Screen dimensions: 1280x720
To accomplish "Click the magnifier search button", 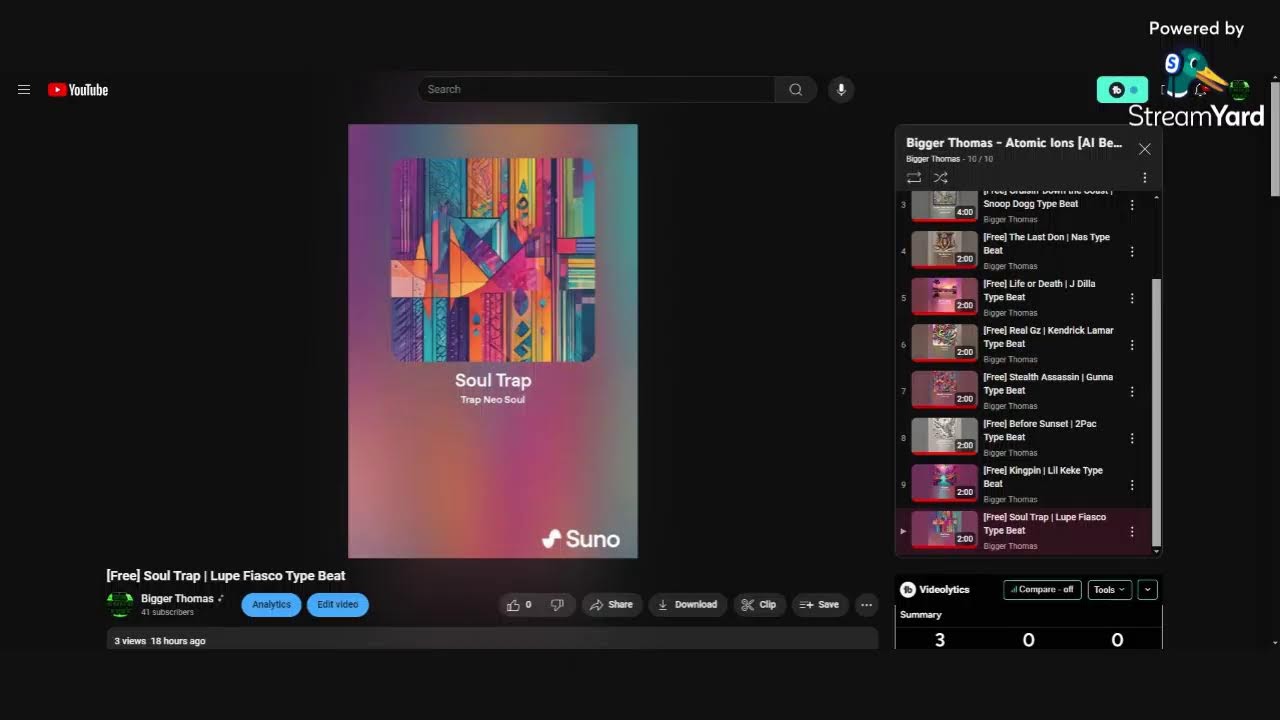I will (795, 89).
